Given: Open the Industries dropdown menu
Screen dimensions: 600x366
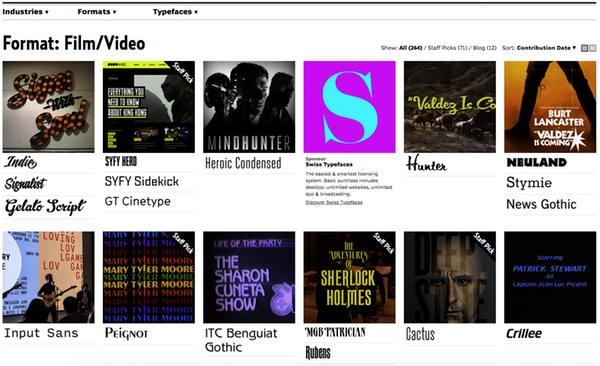Looking at the screenshot, I should [25, 11].
